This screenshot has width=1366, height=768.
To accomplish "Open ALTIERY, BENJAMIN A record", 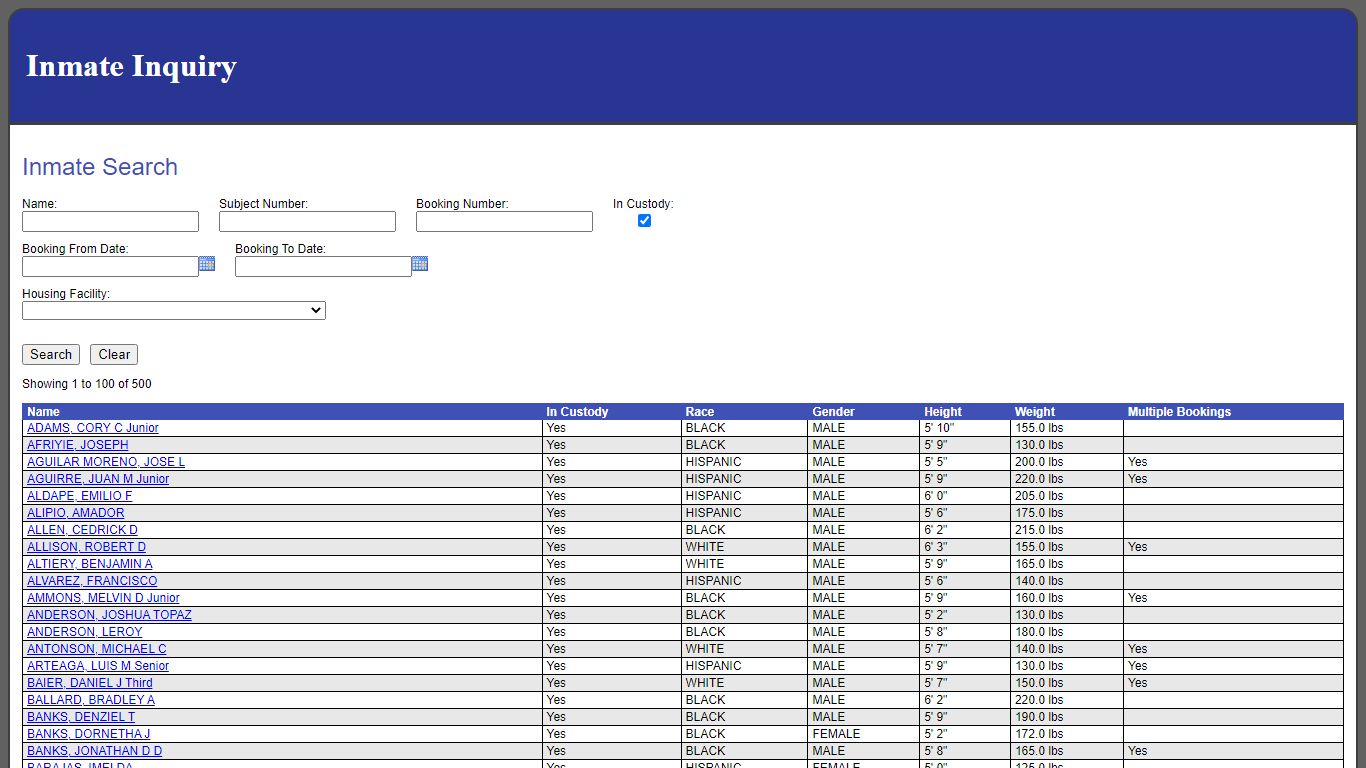I will [90, 564].
